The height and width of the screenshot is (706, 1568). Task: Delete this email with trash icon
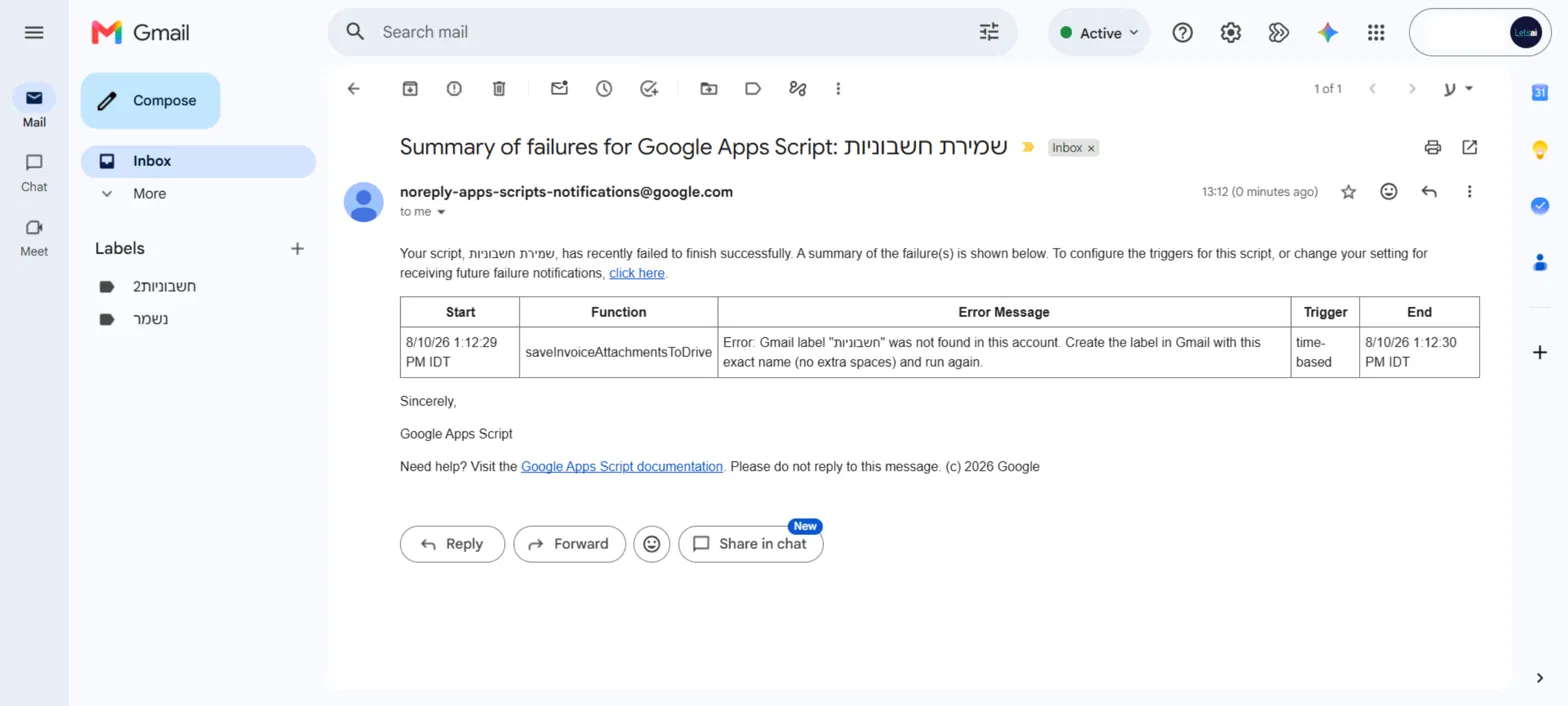[500, 89]
